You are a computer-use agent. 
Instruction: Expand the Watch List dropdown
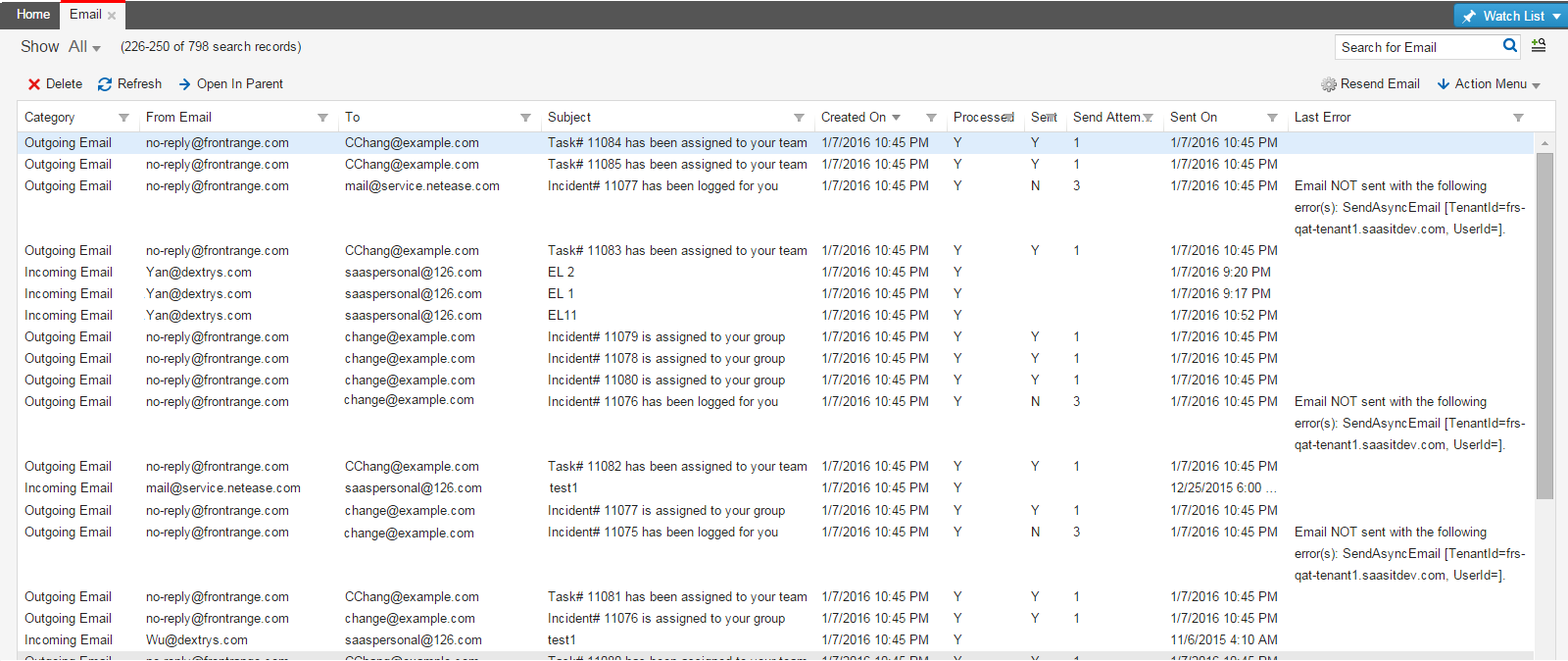point(1556,16)
